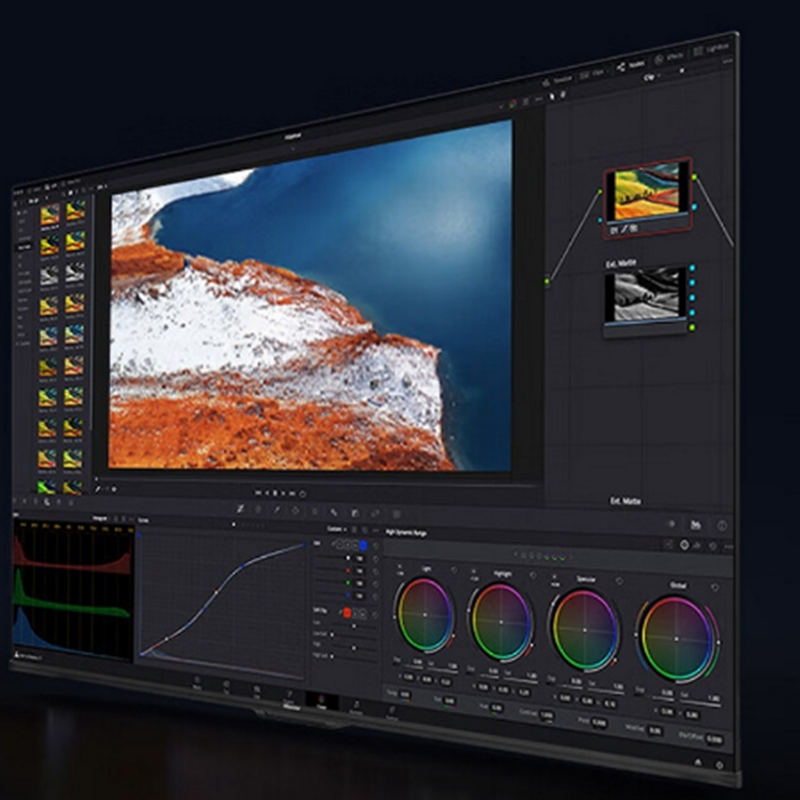
Task: Reset the Highlight zone wheel
Action: (533, 575)
